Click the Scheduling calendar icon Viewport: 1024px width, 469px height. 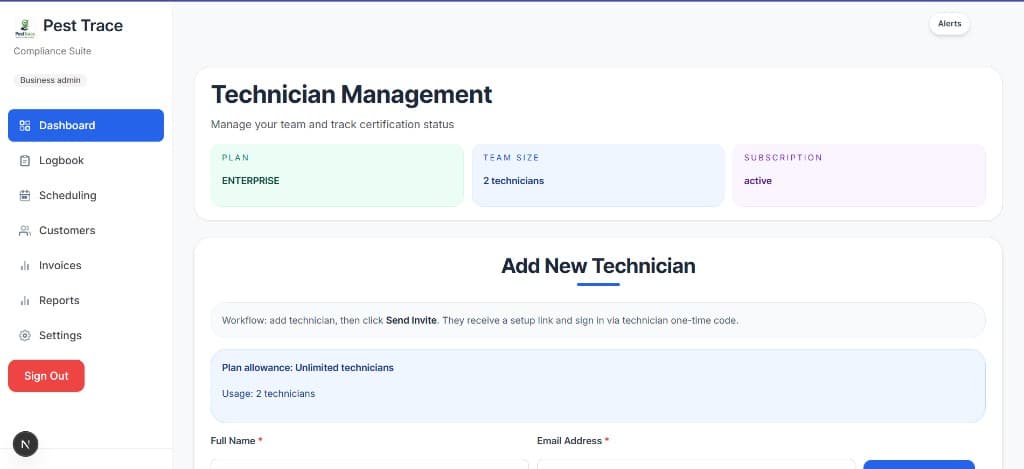[25, 195]
